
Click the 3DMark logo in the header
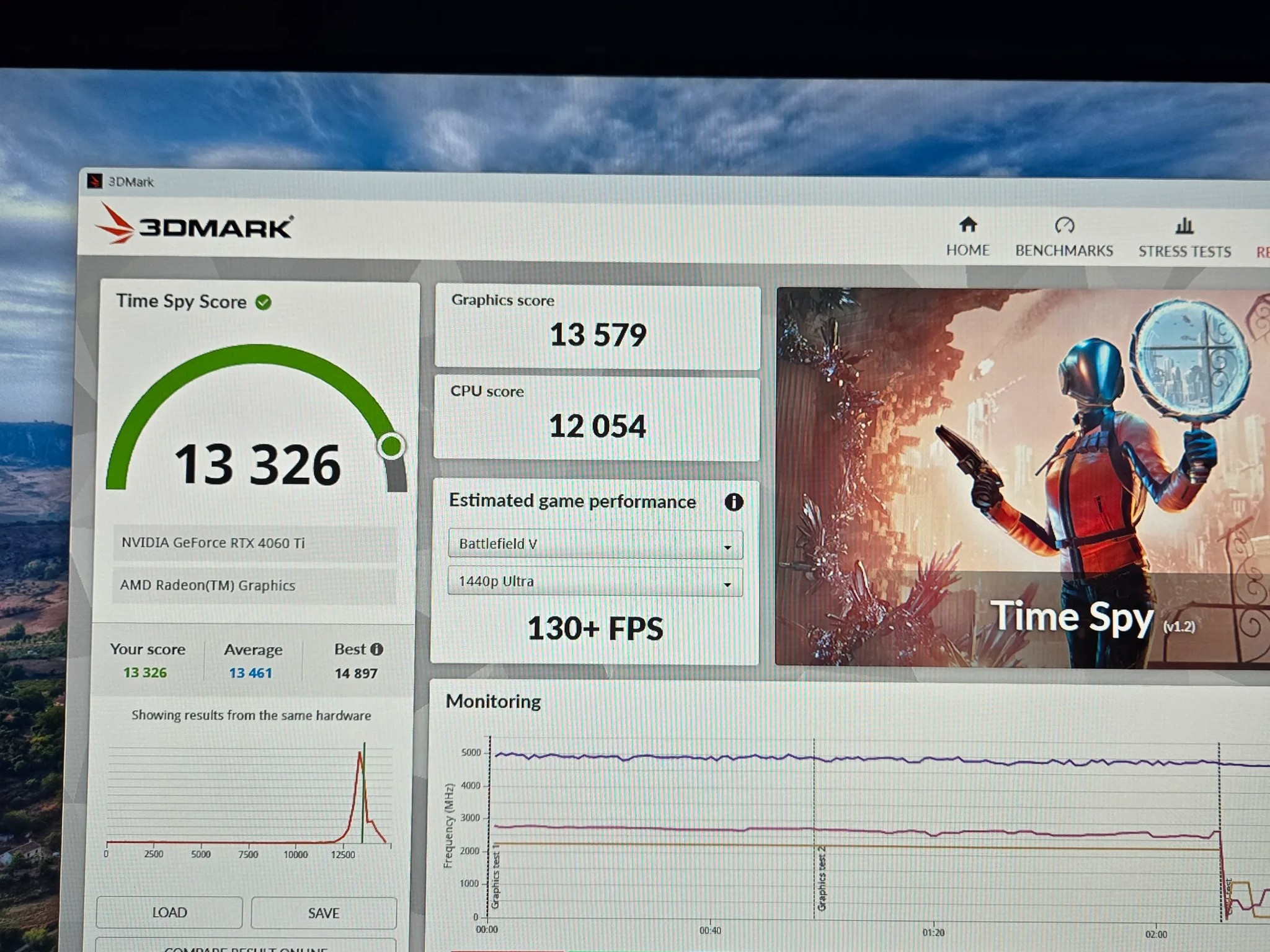194,224
